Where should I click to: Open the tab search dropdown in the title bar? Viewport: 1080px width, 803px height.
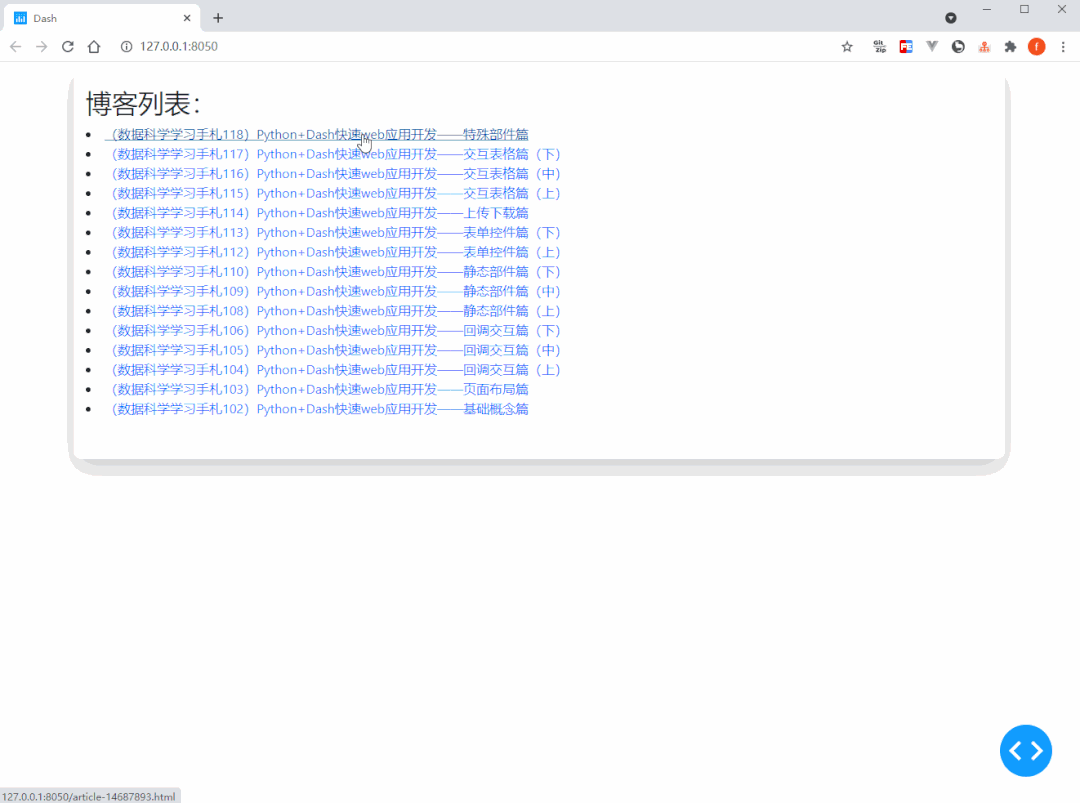click(x=951, y=18)
